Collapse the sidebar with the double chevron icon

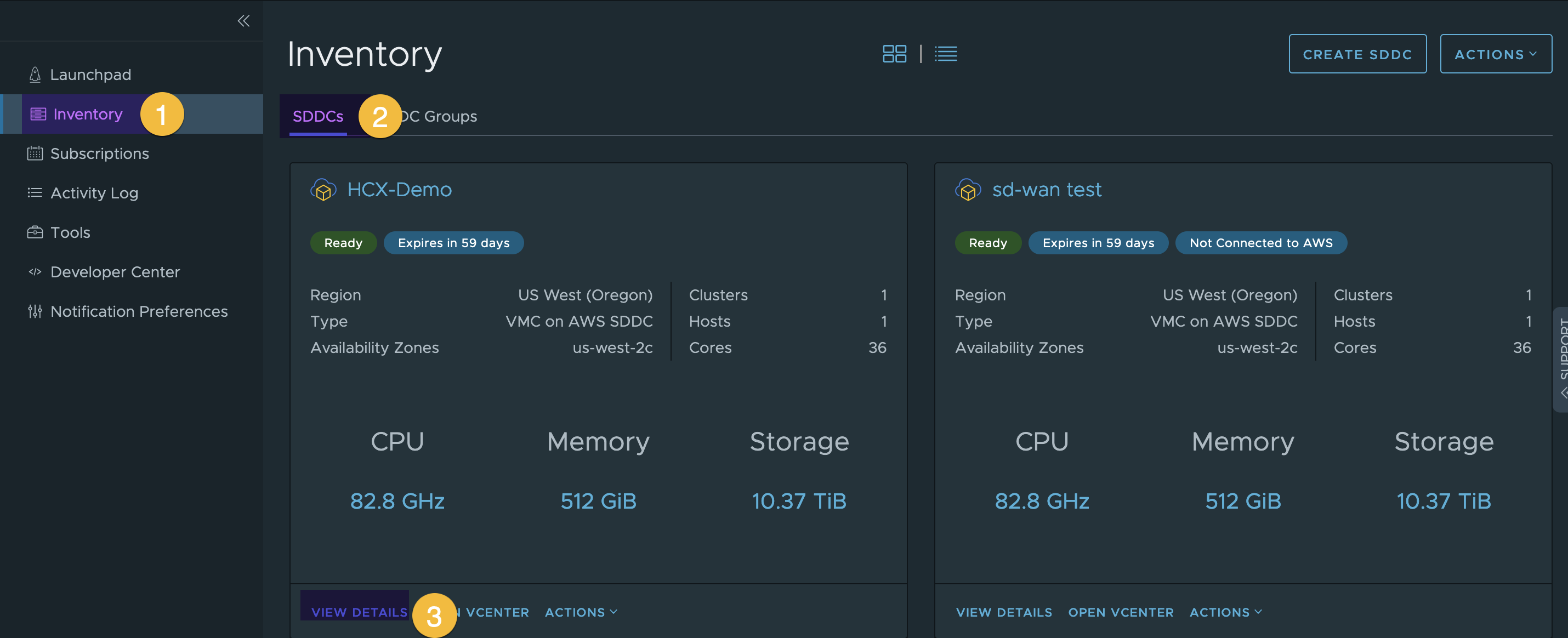[243, 21]
